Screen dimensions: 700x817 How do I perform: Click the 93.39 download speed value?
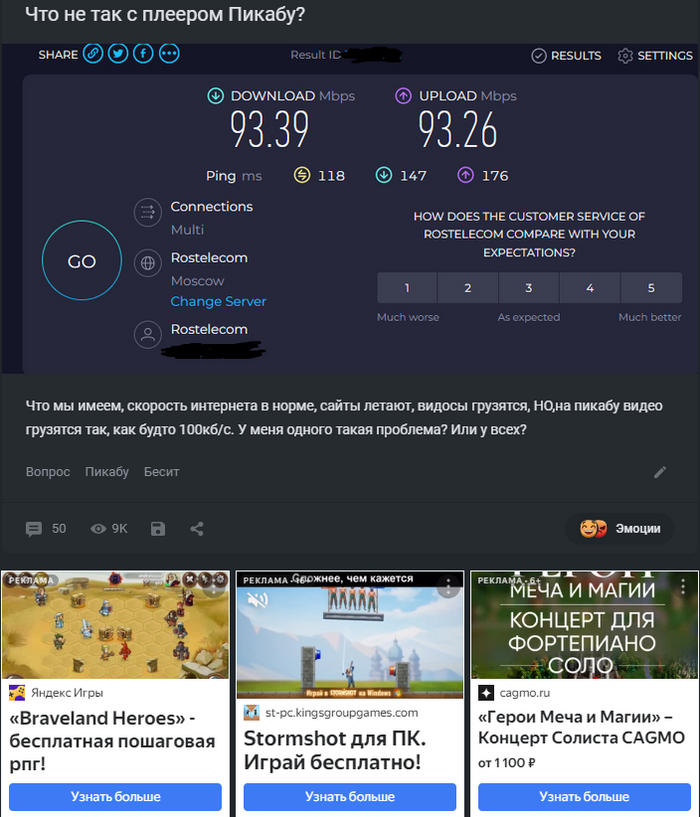coord(269,129)
